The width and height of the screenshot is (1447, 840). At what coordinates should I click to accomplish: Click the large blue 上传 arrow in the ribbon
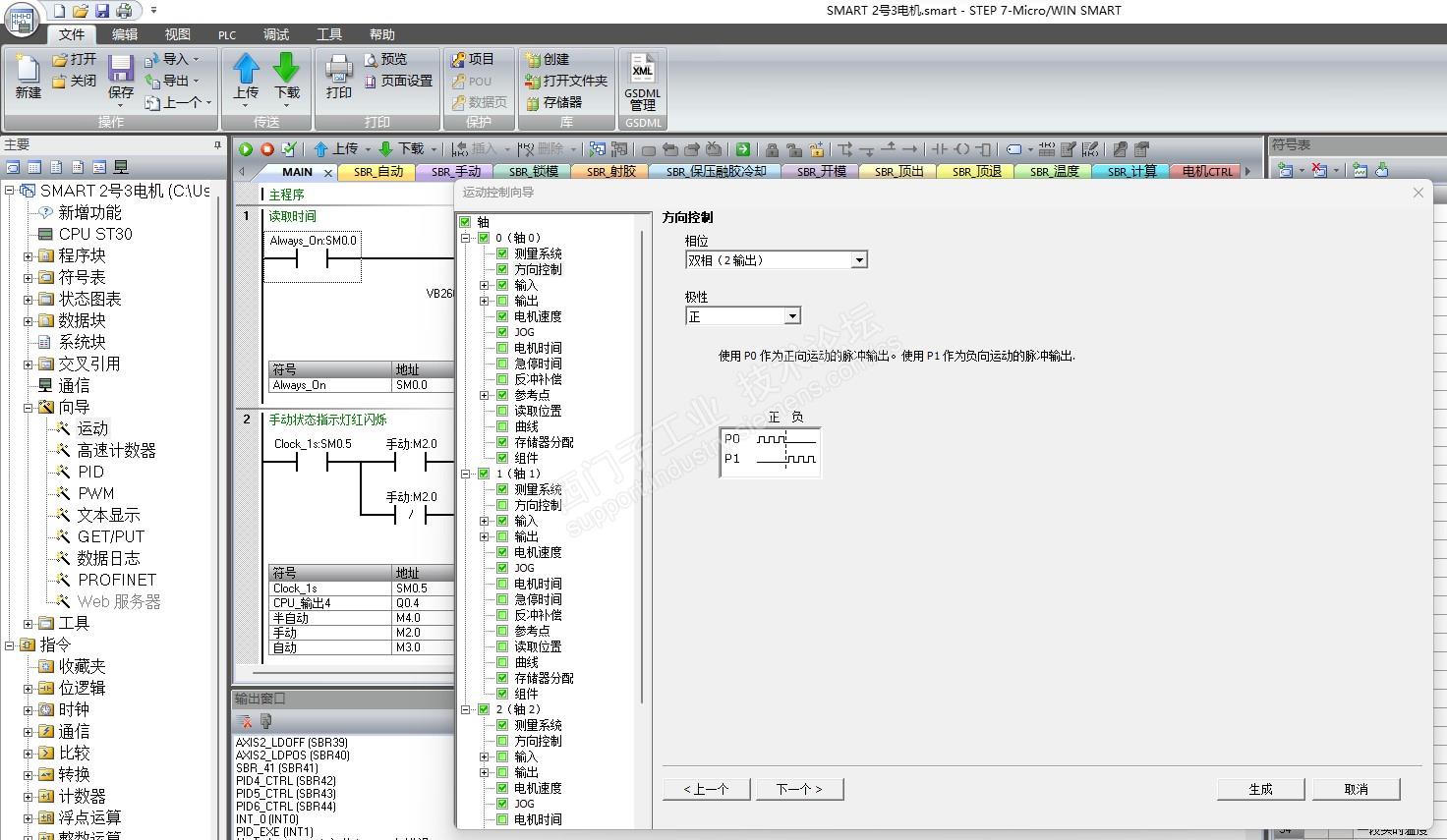point(246,67)
